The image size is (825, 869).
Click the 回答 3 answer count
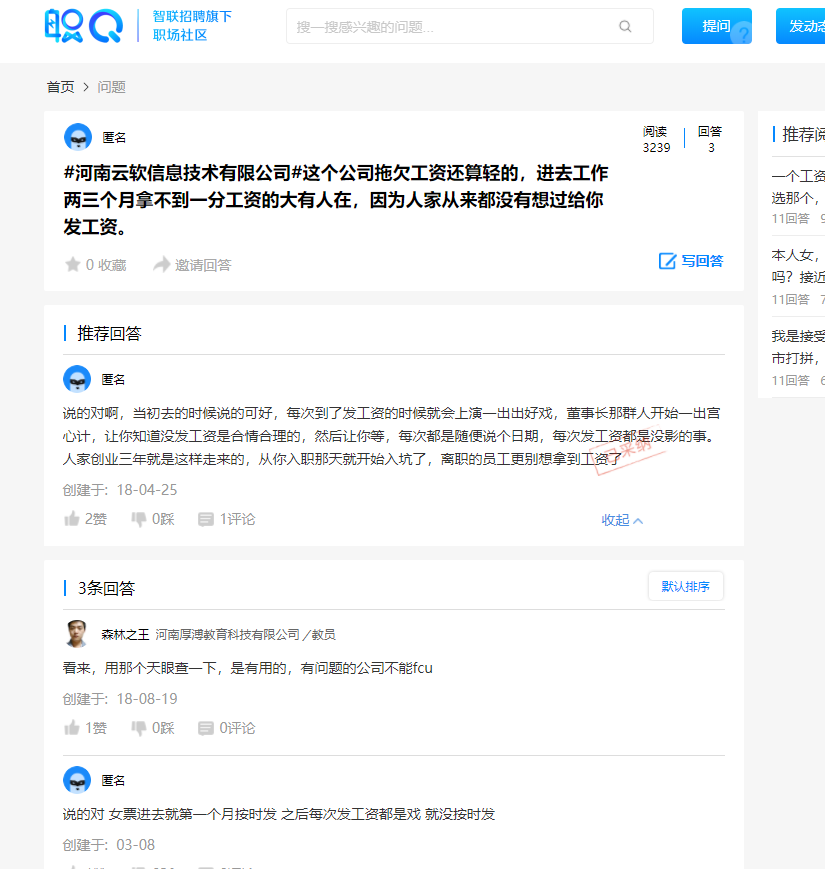(x=710, y=139)
